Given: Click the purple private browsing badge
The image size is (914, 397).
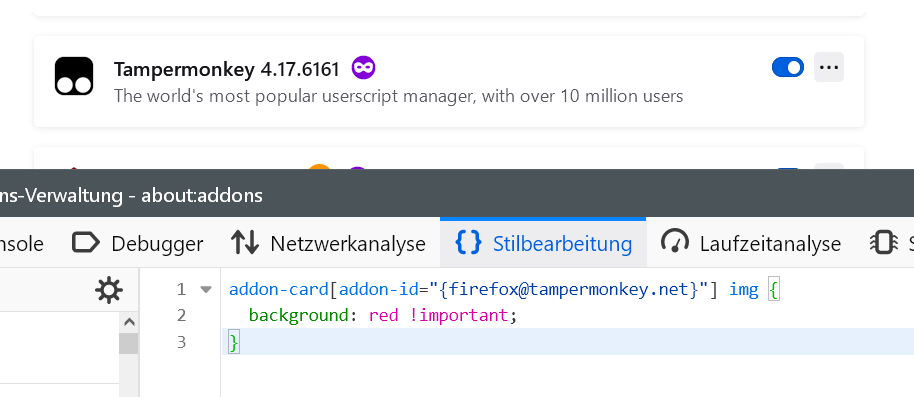Looking at the screenshot, I should click(363, 69).
